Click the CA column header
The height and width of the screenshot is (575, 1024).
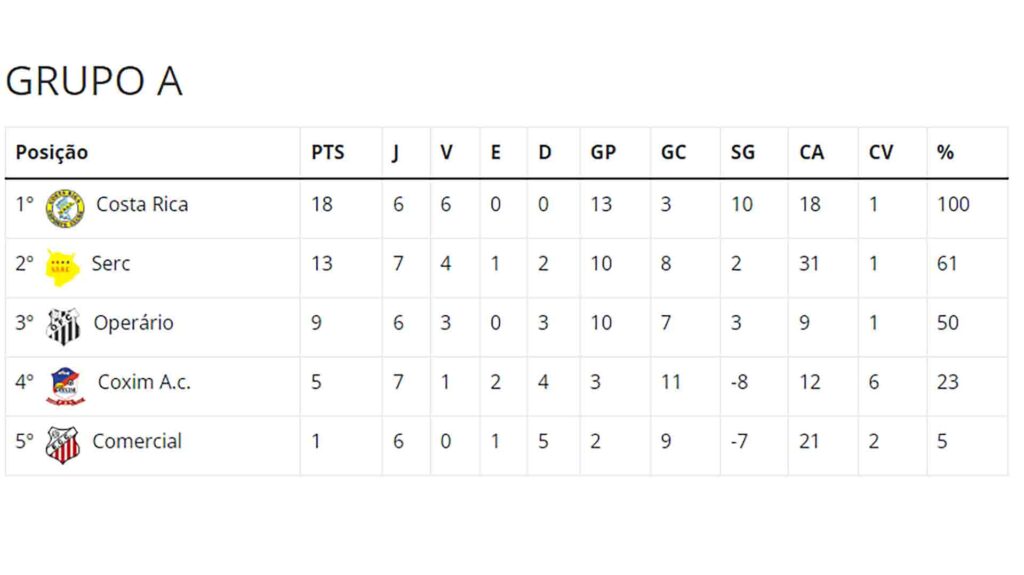pyautogui.click(x=812, y=153)
